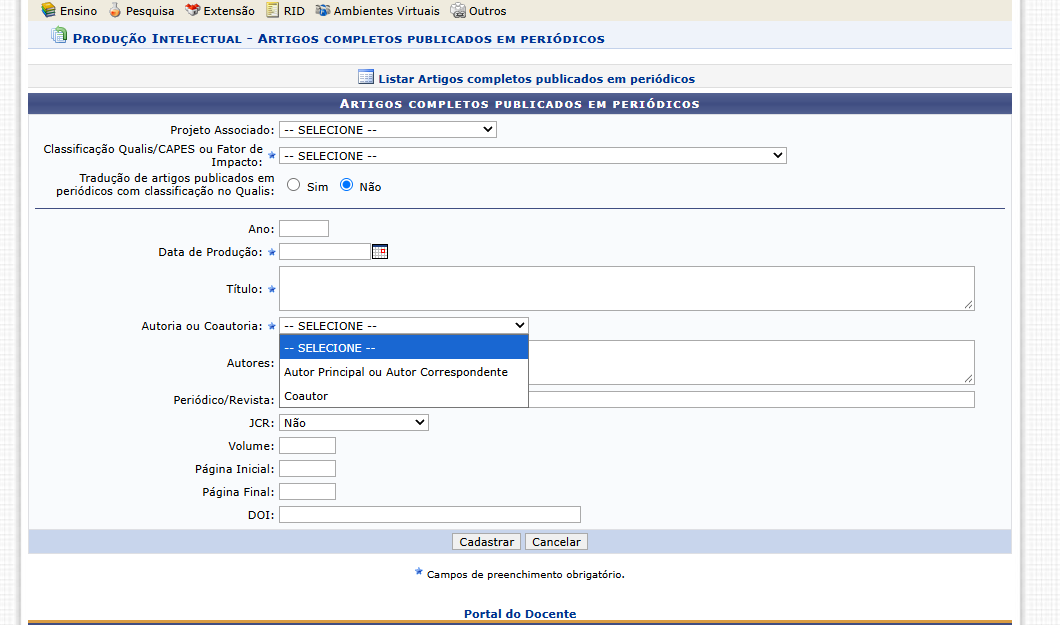Screen dimensions: 1060x625
Task: Click the Cancelar button
Action: [x=556, y=542]
